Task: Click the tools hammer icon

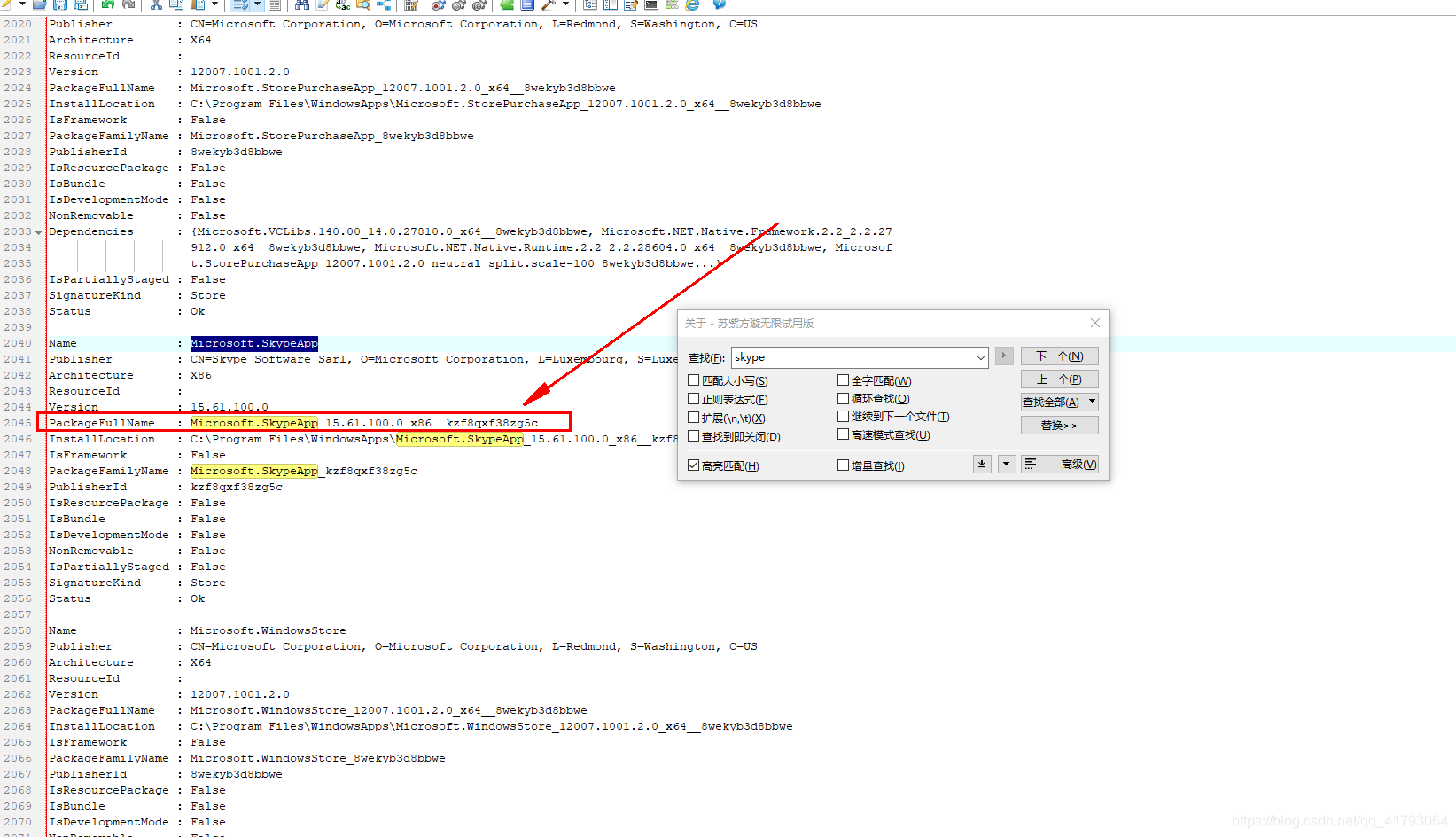Action: 549,4
